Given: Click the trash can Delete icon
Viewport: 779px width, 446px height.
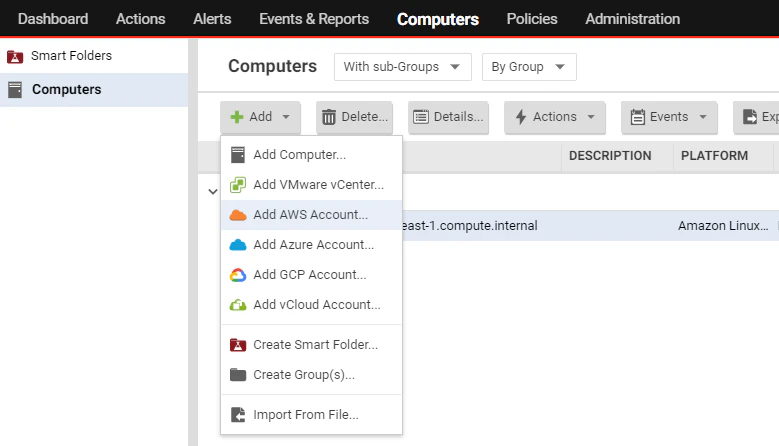Looking at the screenshot, I should (329, 117).
